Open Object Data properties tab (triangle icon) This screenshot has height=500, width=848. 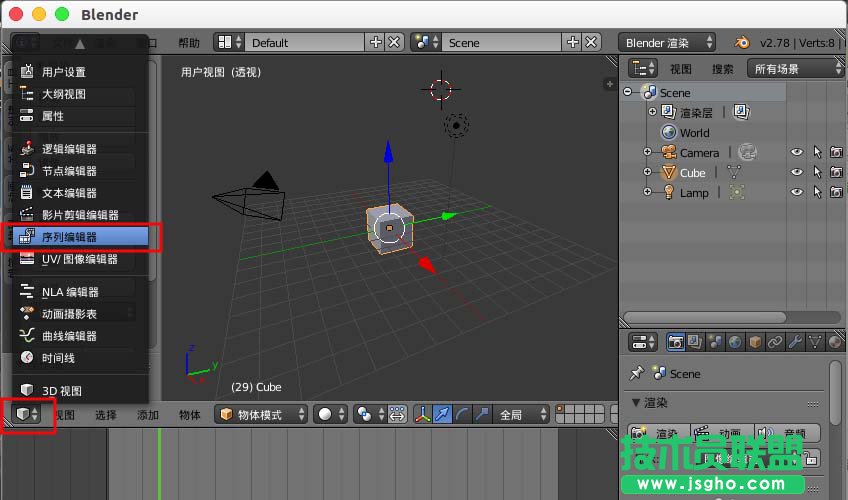[x=815, y=342]
